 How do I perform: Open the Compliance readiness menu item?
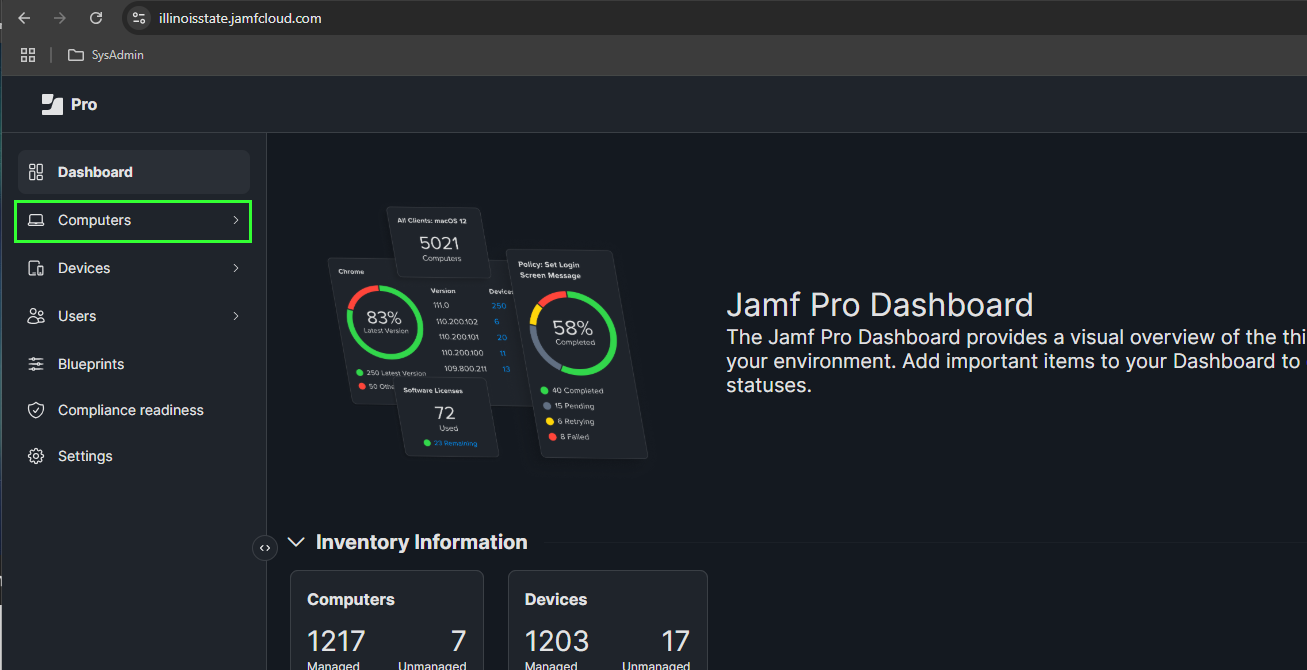pos(130,410)
